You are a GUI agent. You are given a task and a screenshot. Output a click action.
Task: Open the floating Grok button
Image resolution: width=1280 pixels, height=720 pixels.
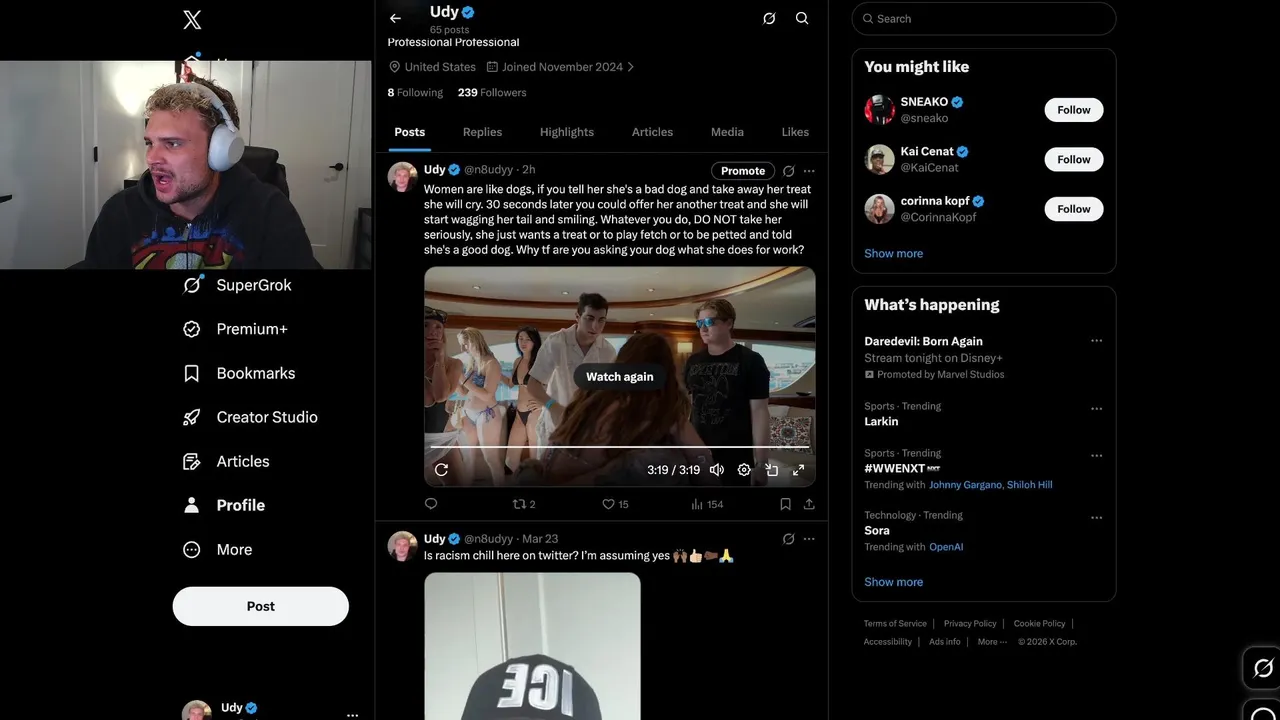pos(1263,668)
